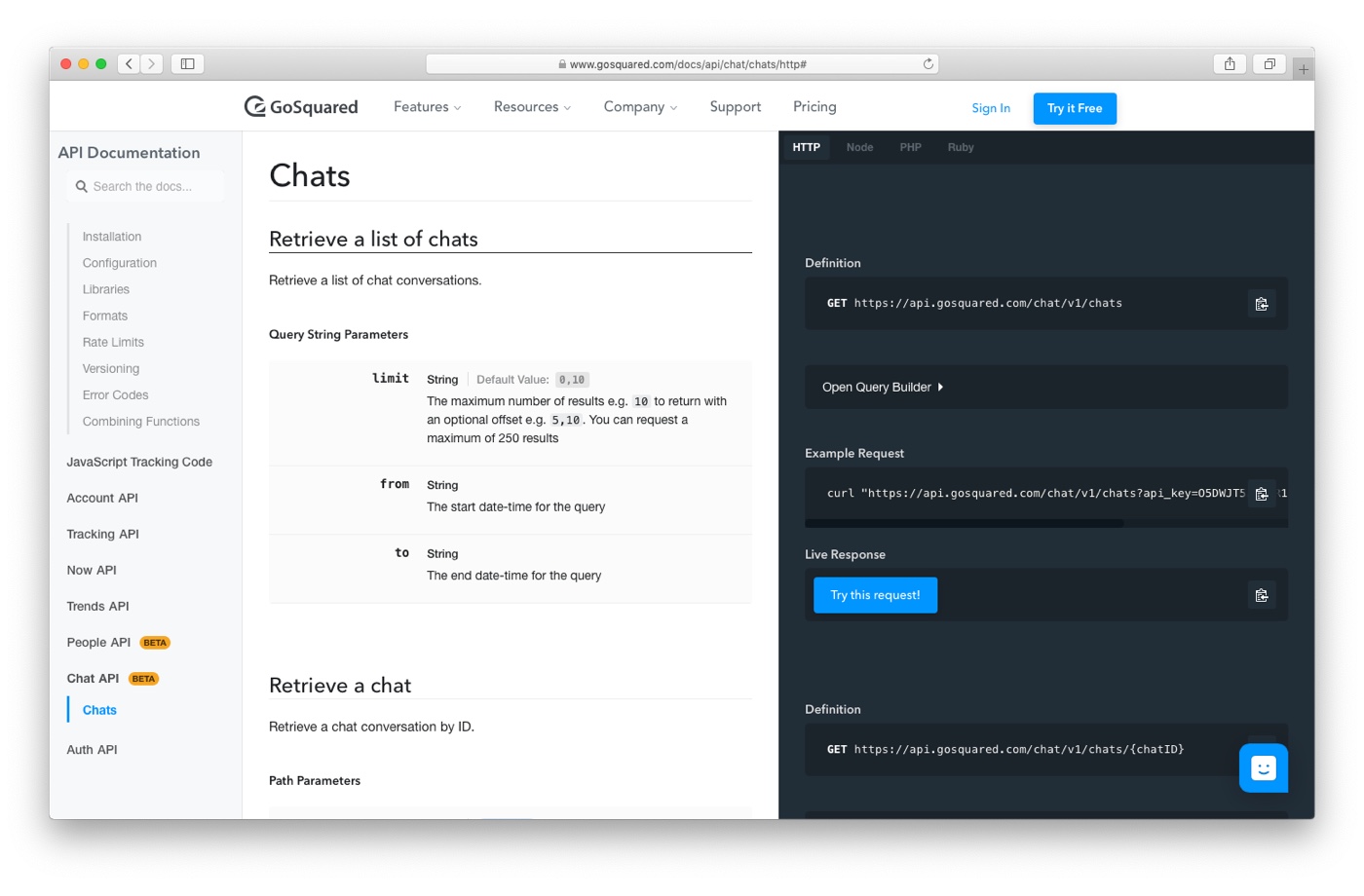
Task: Show the browser tab overview
Action: [1269, 64]
